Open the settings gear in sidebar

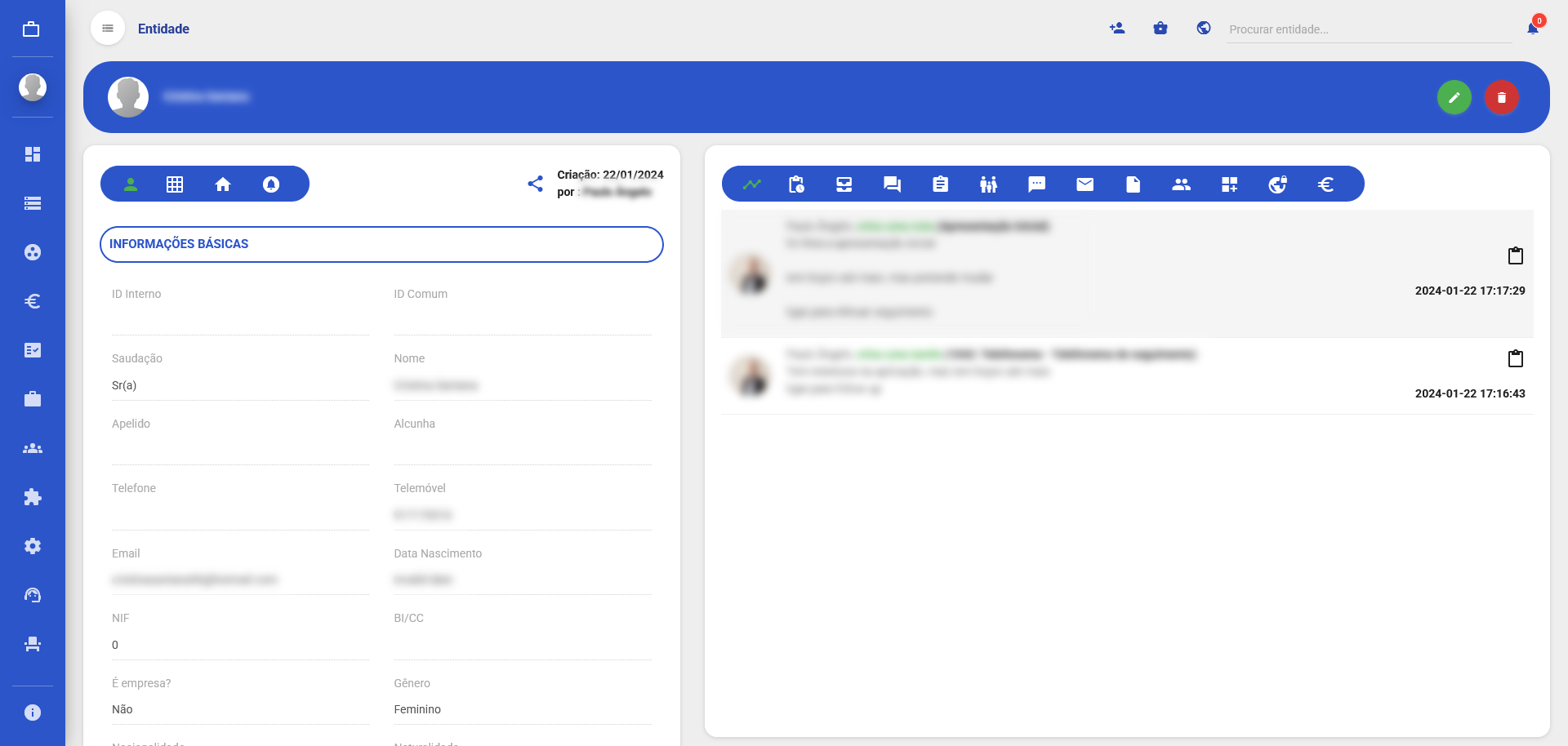click(33, 546)
